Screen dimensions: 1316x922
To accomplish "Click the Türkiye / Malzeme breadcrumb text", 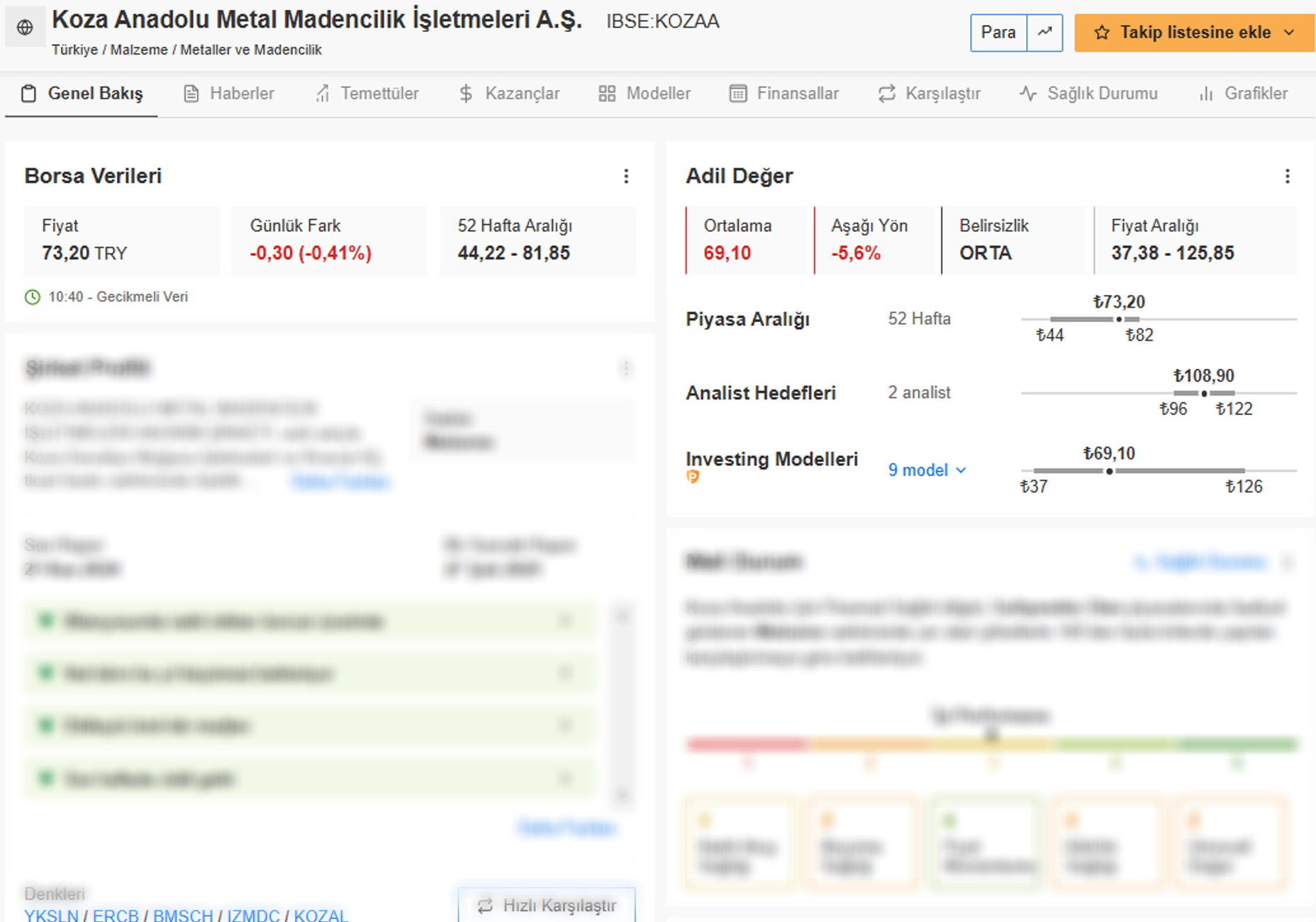I will (x=110, y=50).
